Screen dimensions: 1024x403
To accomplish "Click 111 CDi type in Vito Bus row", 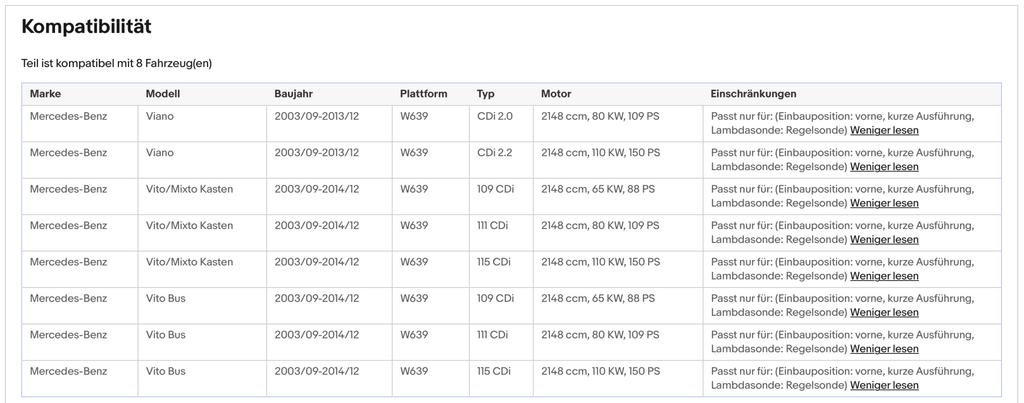I will click(x=492, y=335).
